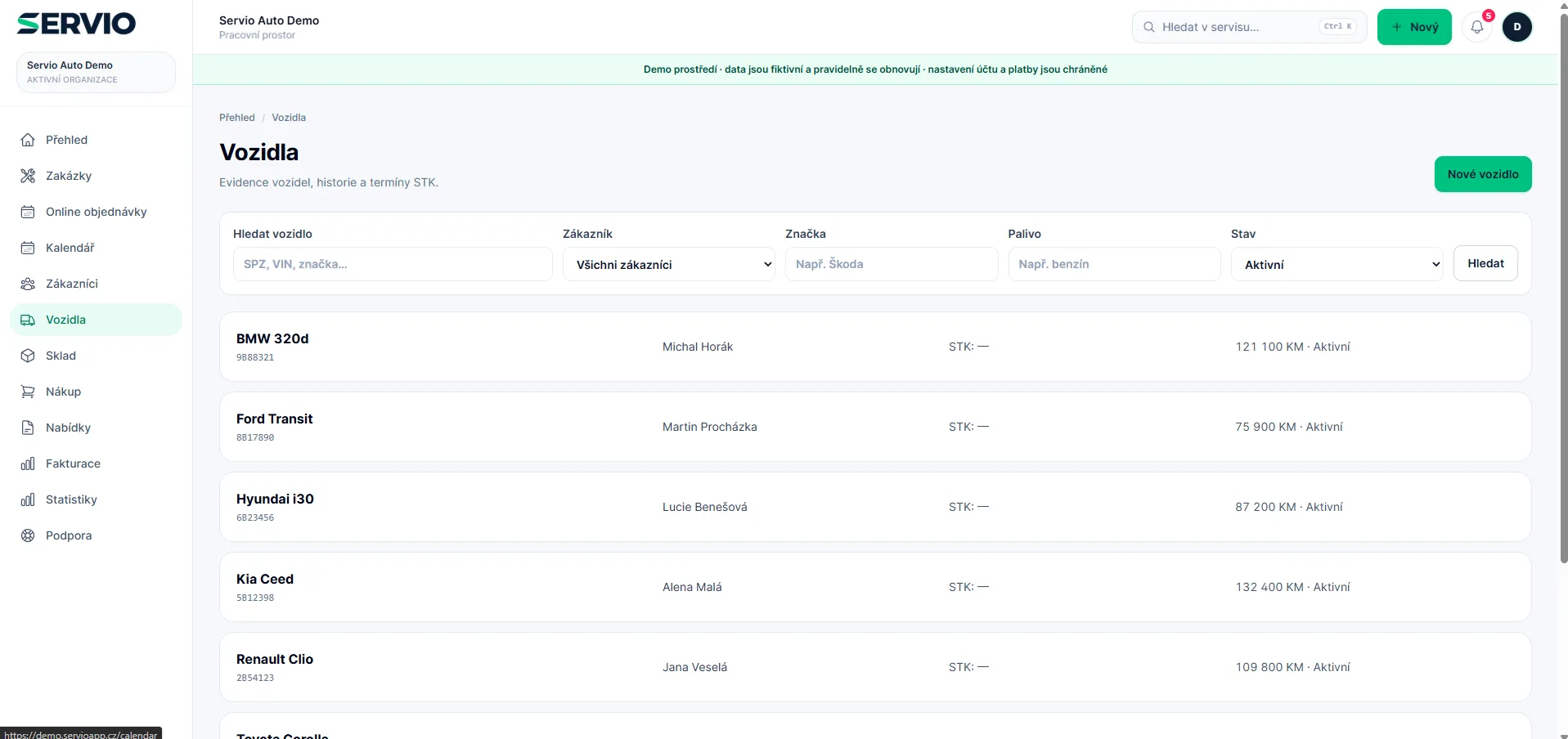The height and width of the screenshot is (739, 1568).
Task: Click the Hledat filter button
Action: [x=1485, y=263]
